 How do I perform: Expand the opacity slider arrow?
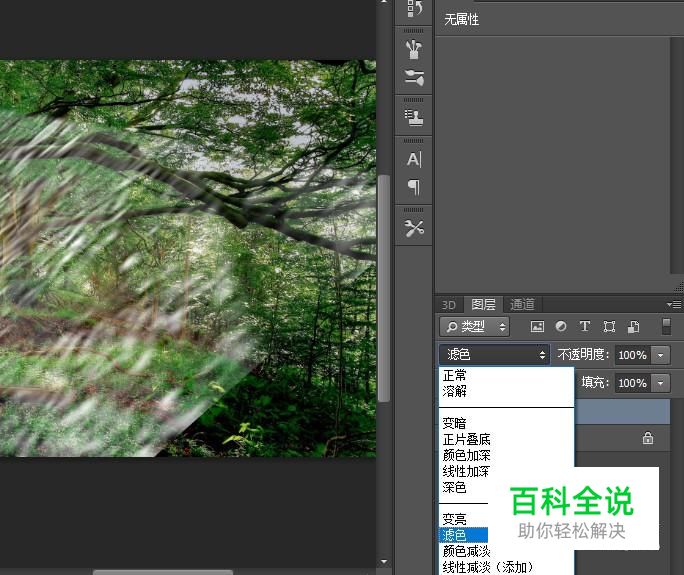click(x=660, y=355)
